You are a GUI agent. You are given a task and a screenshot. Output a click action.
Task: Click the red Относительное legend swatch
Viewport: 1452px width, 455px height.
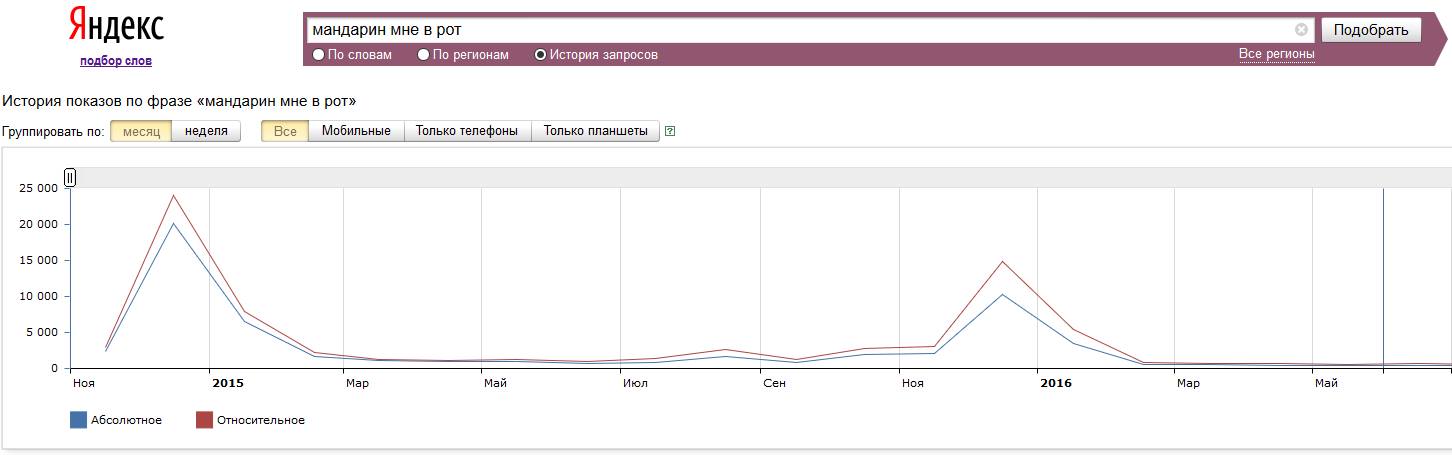(204, 420)
